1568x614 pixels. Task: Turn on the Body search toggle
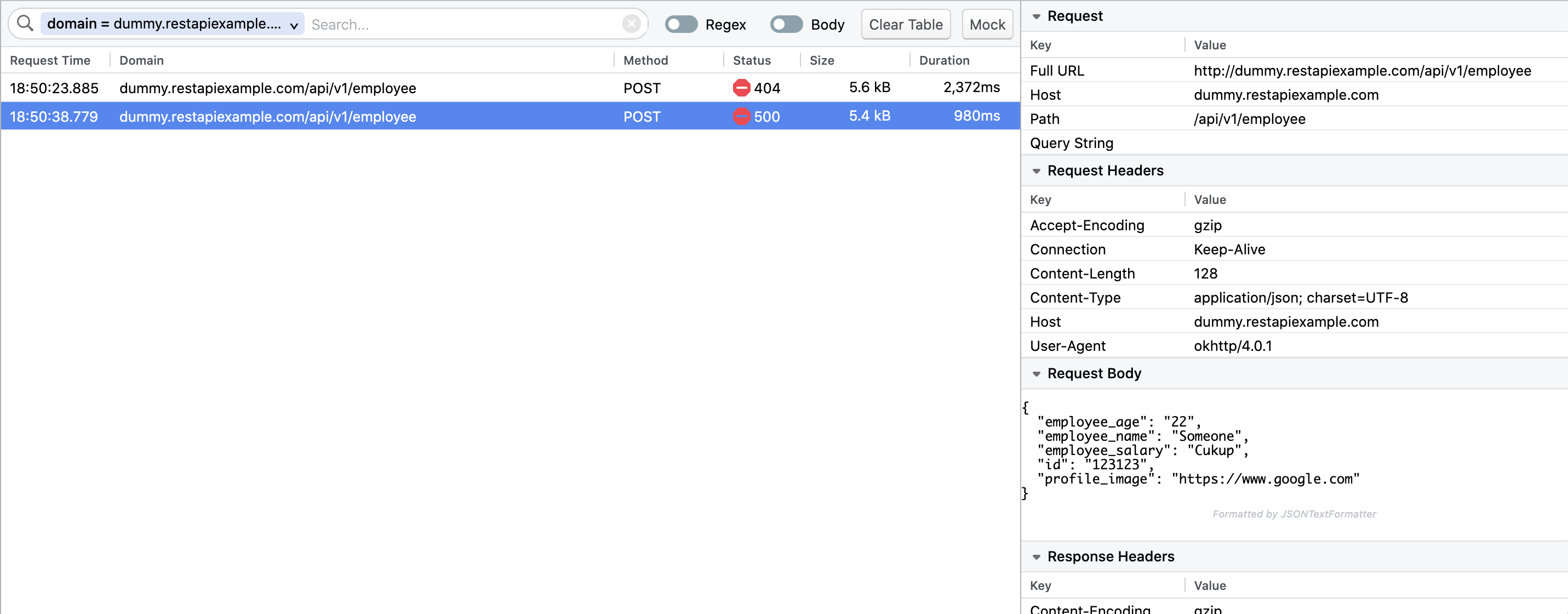[x=786, y=24]
